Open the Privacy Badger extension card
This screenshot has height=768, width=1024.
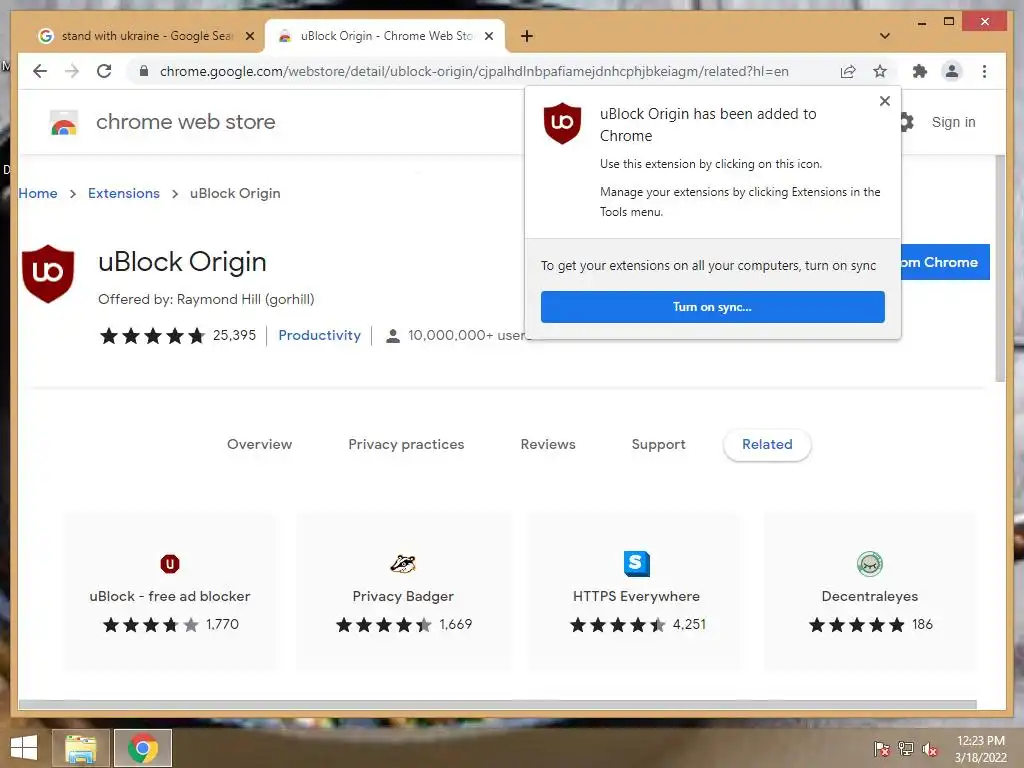coord(403,592)
